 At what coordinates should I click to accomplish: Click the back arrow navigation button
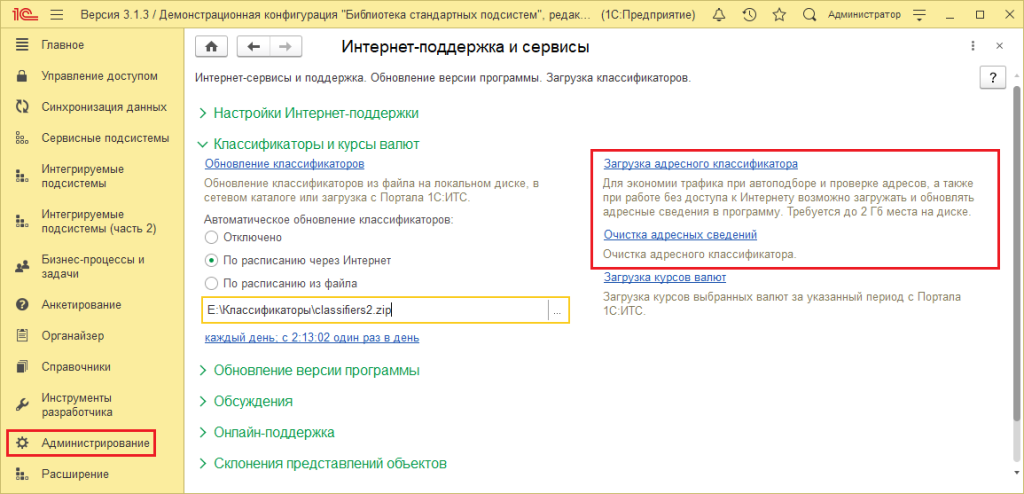[x=254, y=47]
